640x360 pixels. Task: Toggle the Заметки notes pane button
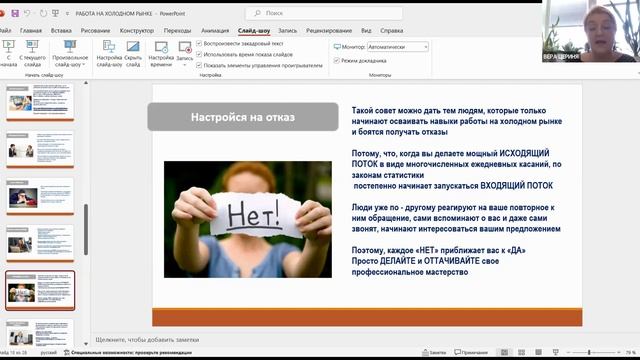coord(434,352)
